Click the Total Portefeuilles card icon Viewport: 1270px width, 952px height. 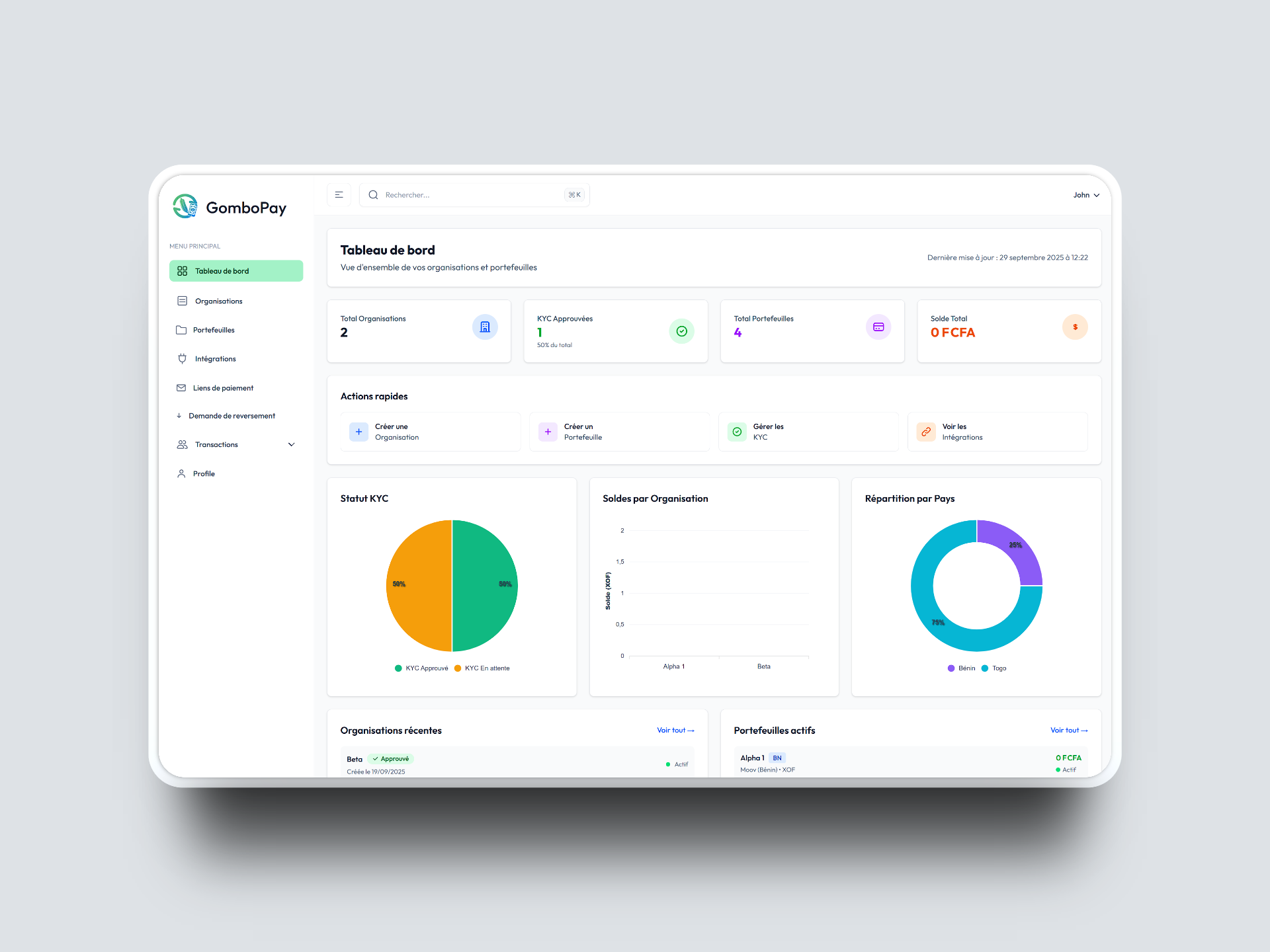pos(878,327)
